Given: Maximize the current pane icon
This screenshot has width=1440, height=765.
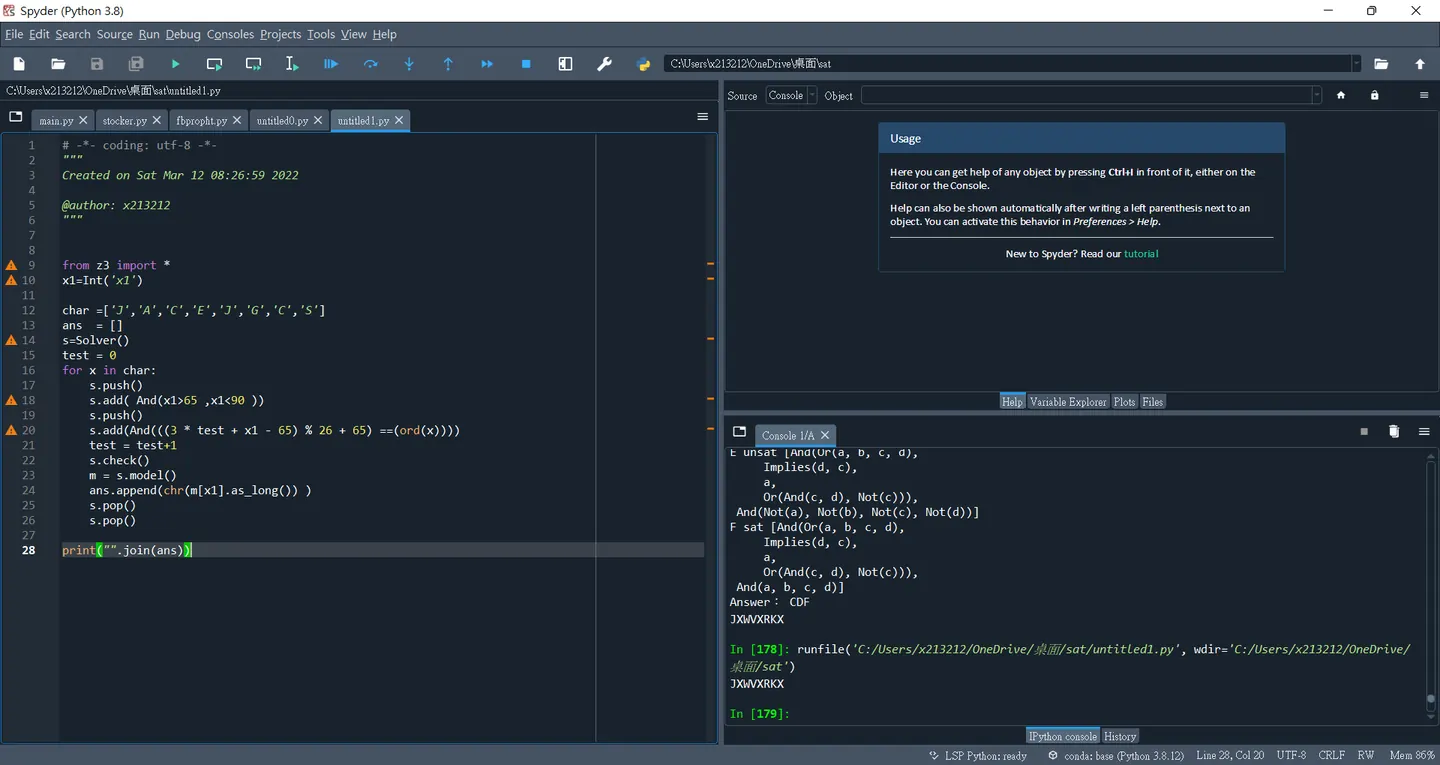Looking at the screenshot, I should [565, 64].
